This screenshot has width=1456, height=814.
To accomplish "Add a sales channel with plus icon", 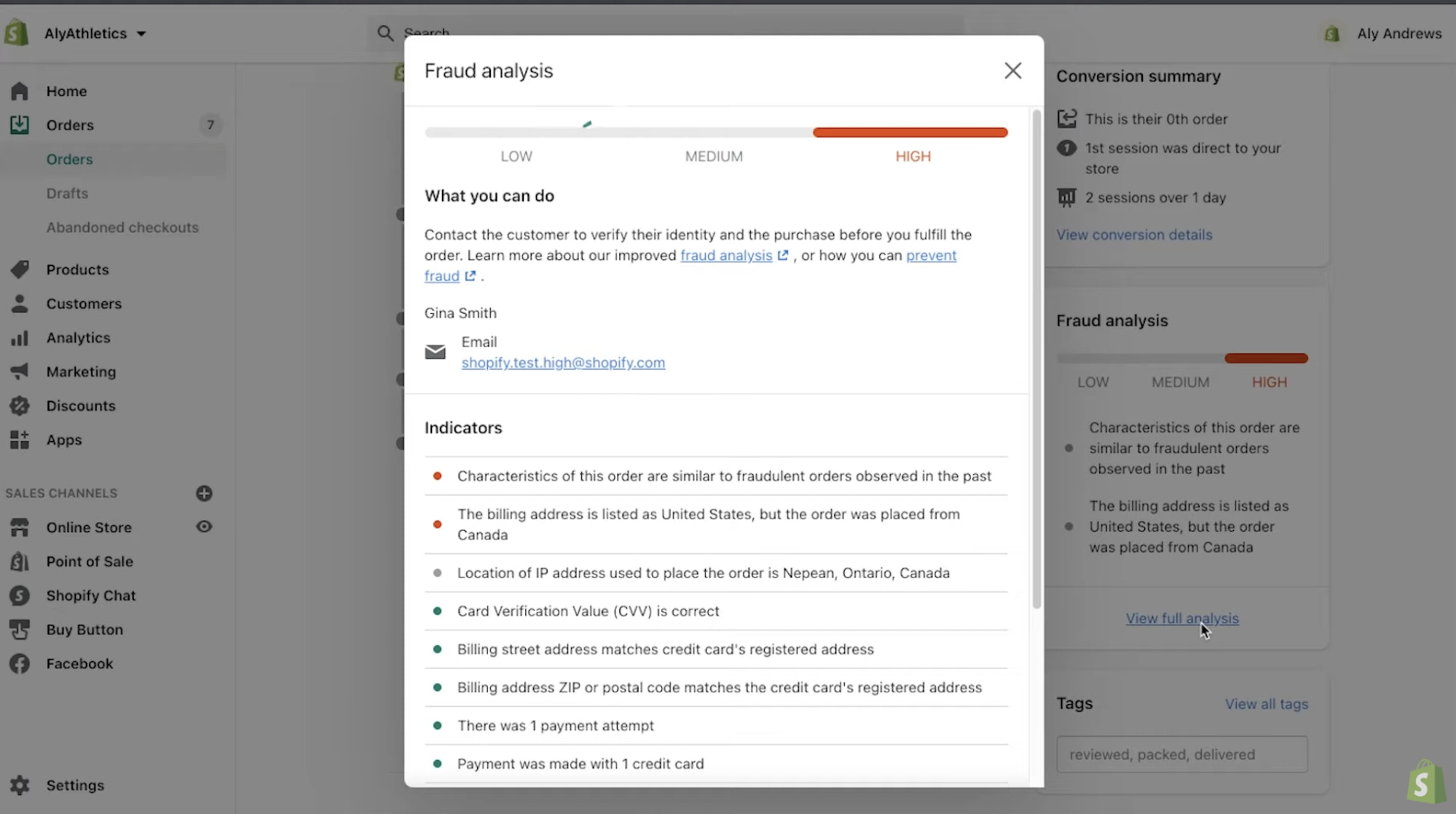I will pos(204,493).
